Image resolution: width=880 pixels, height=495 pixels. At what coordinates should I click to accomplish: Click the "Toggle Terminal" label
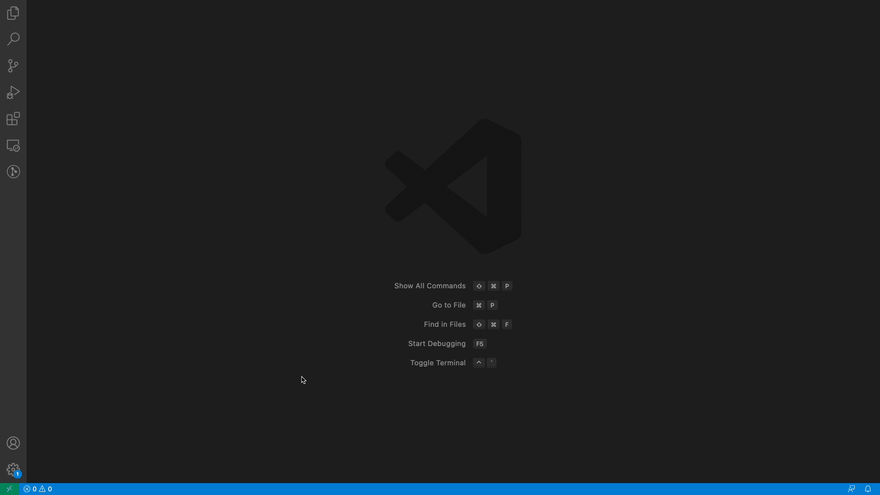click(x=438, y=363)
